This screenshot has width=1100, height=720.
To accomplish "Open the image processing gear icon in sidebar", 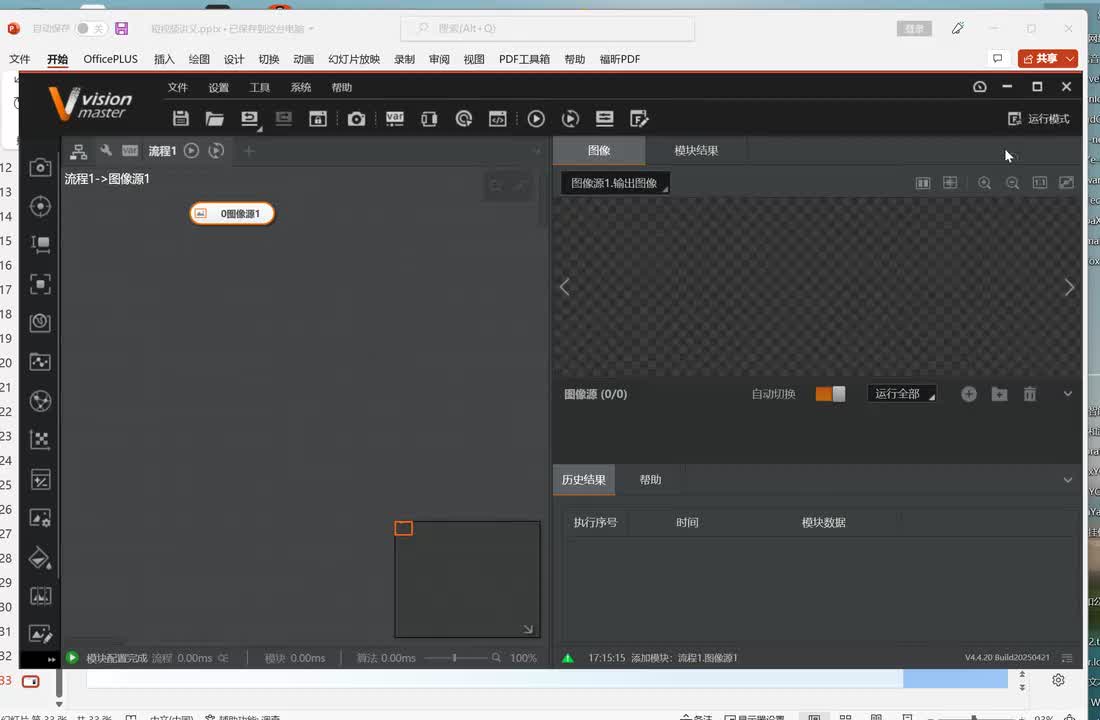I will tap(40, 518).
